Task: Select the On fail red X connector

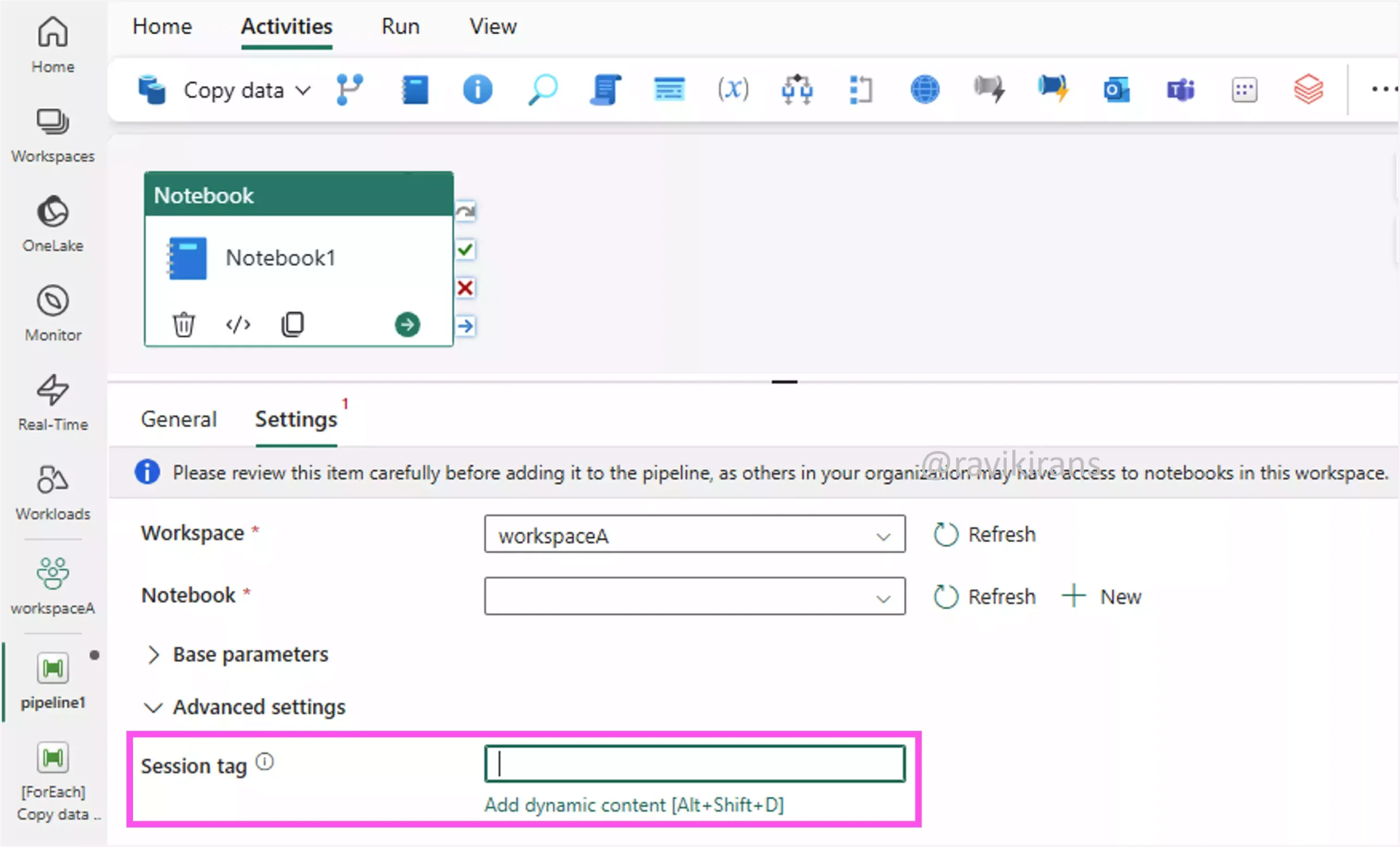Action: (x=465, y=288)
